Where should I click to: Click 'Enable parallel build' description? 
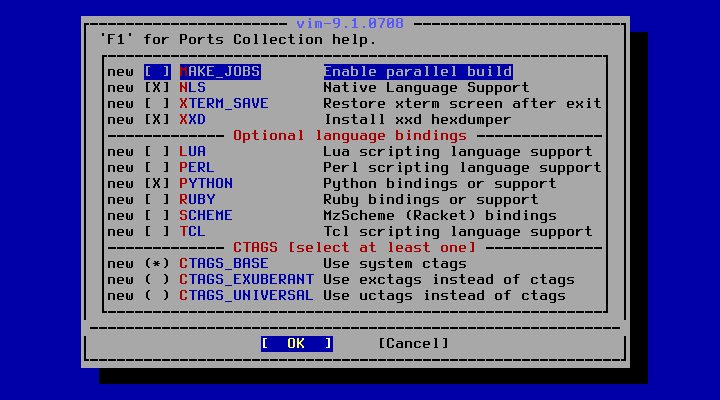coord(418,72)
